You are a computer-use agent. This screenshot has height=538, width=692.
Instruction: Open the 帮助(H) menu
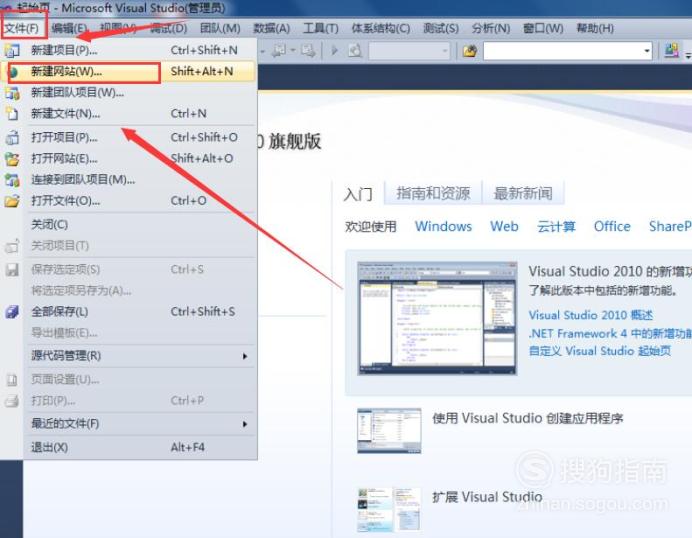tap(595, 28)
